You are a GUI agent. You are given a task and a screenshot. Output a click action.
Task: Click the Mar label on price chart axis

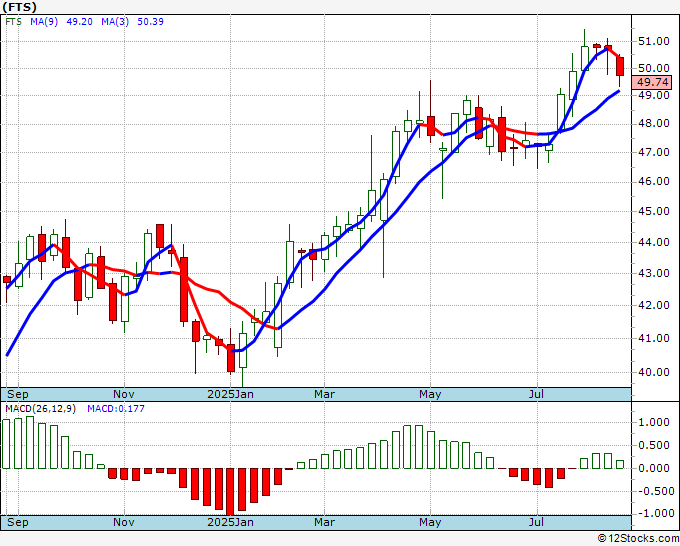(324, 394)
